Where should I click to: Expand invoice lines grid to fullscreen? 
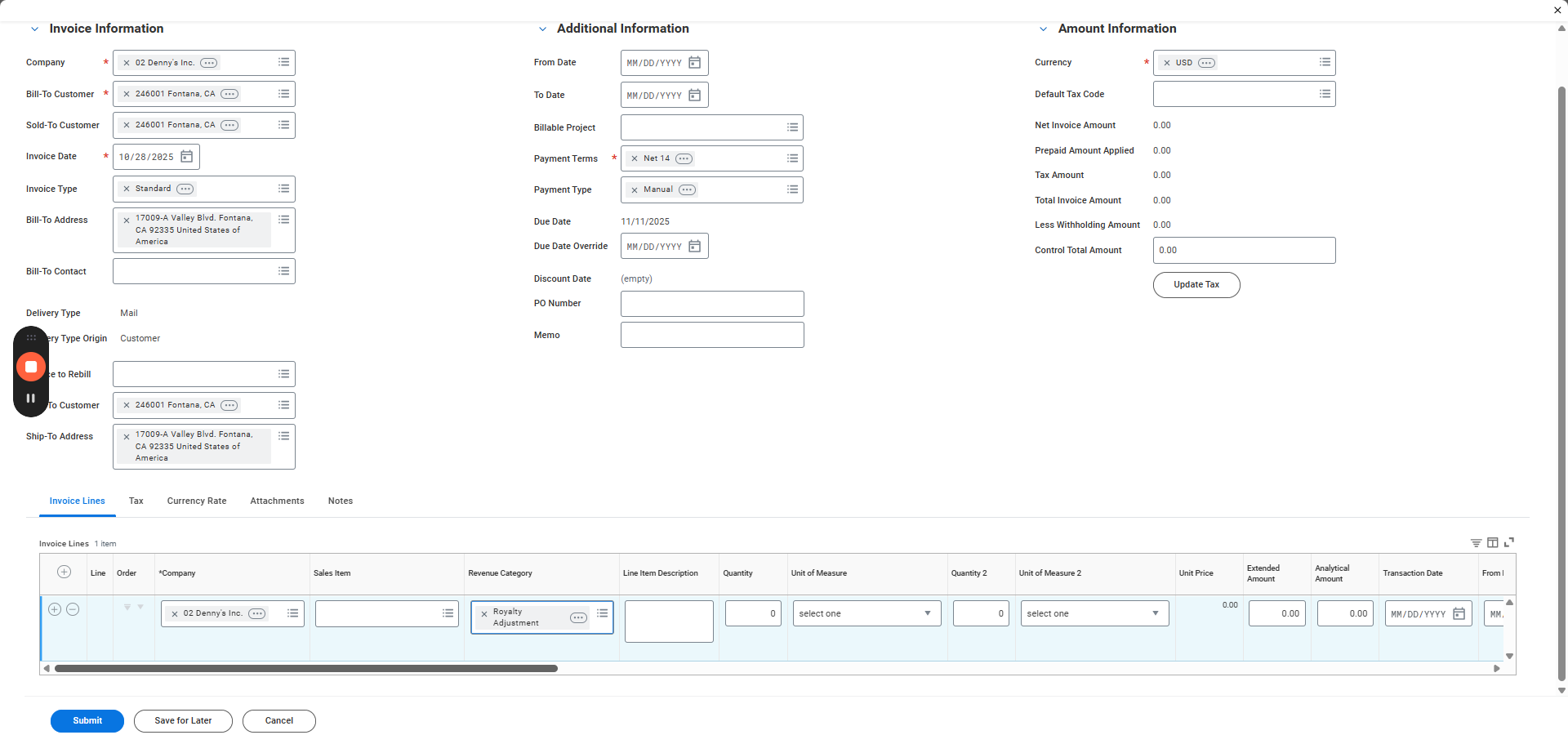pos(1509,542)
